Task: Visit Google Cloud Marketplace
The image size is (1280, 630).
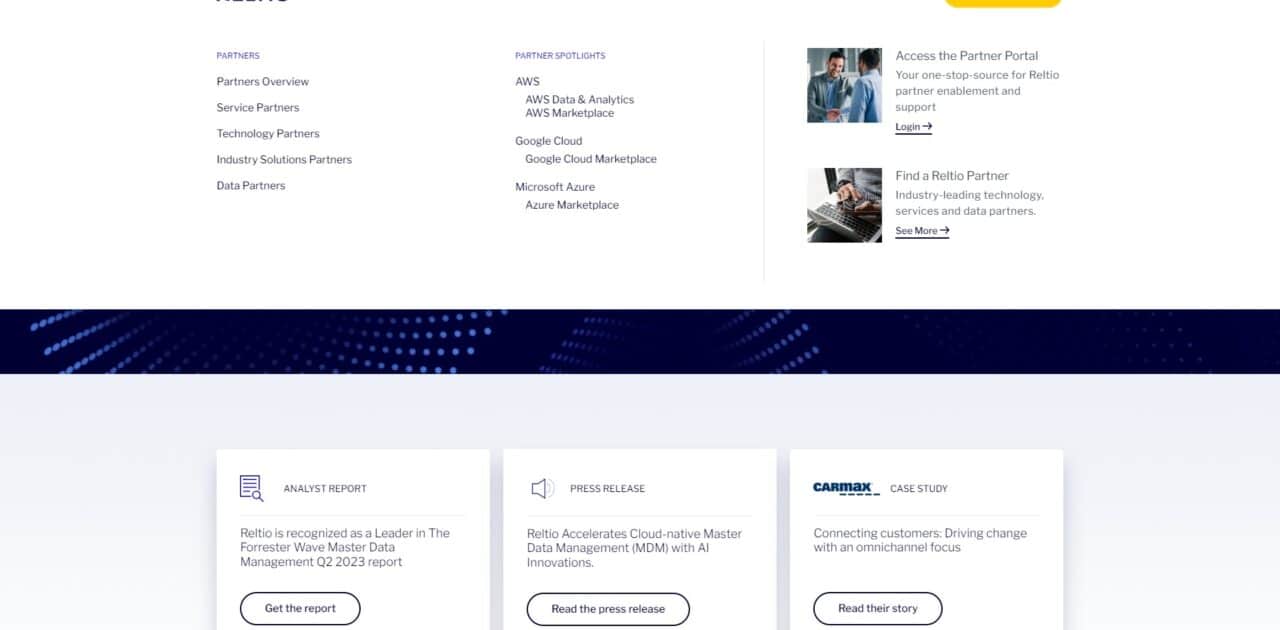Action: click(591, 159)
